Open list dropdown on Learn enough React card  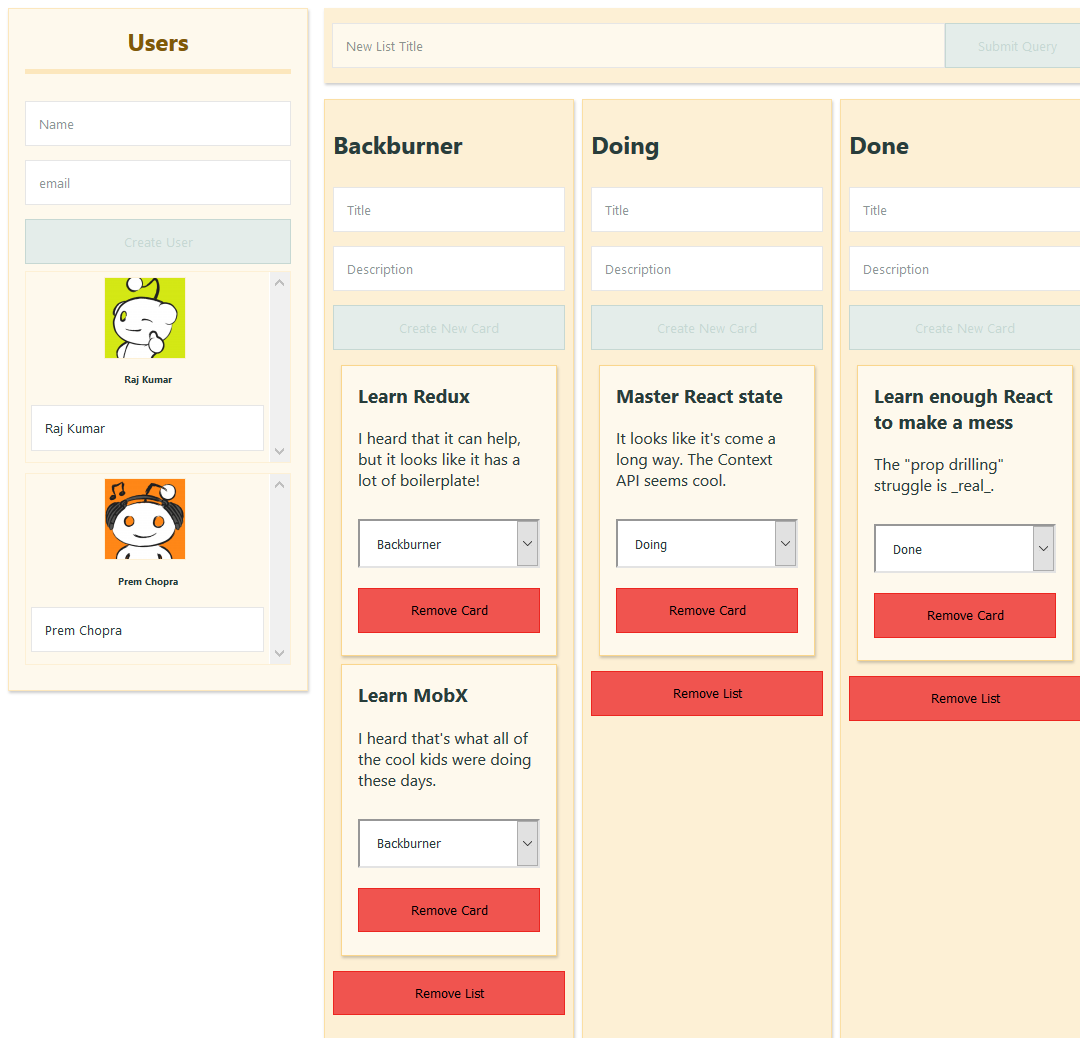click(x=964, y=548)
